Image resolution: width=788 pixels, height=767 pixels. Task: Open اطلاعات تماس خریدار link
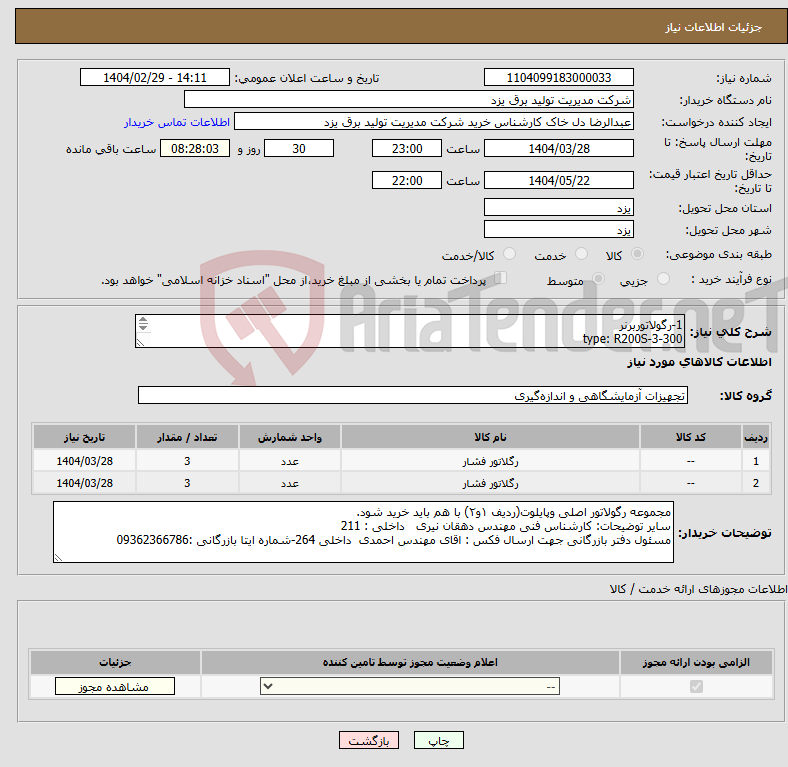(x=177, y=122)
